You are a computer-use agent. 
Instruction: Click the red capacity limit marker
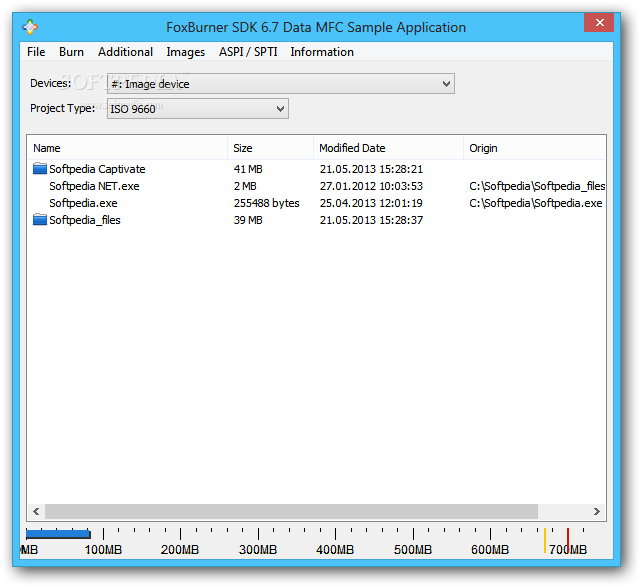[568, 540]
